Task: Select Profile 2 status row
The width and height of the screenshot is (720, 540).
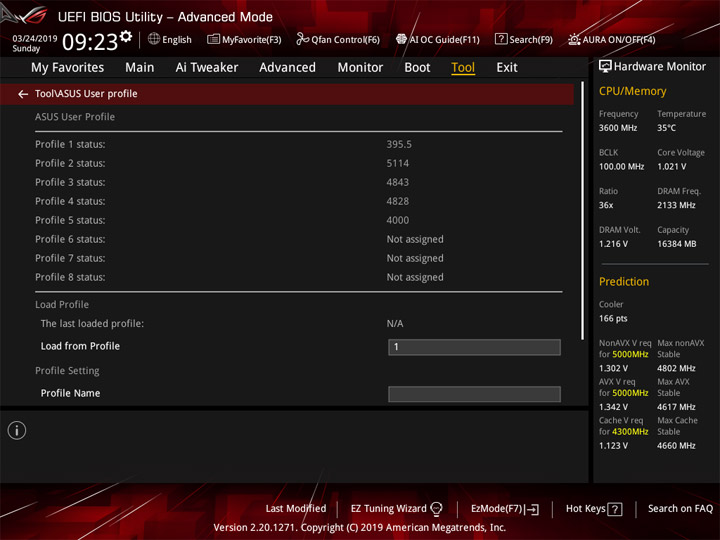Action: point(298,163)
